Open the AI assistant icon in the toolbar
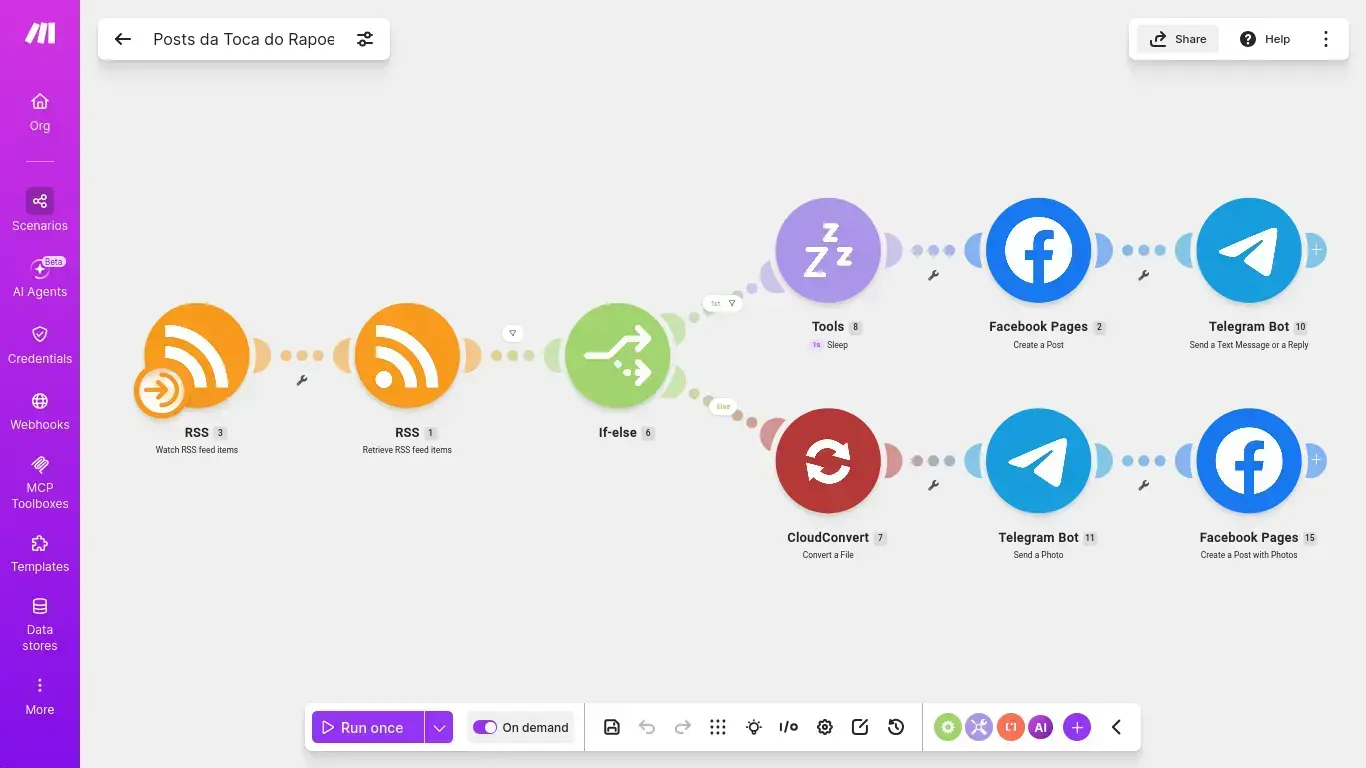 1041,727
